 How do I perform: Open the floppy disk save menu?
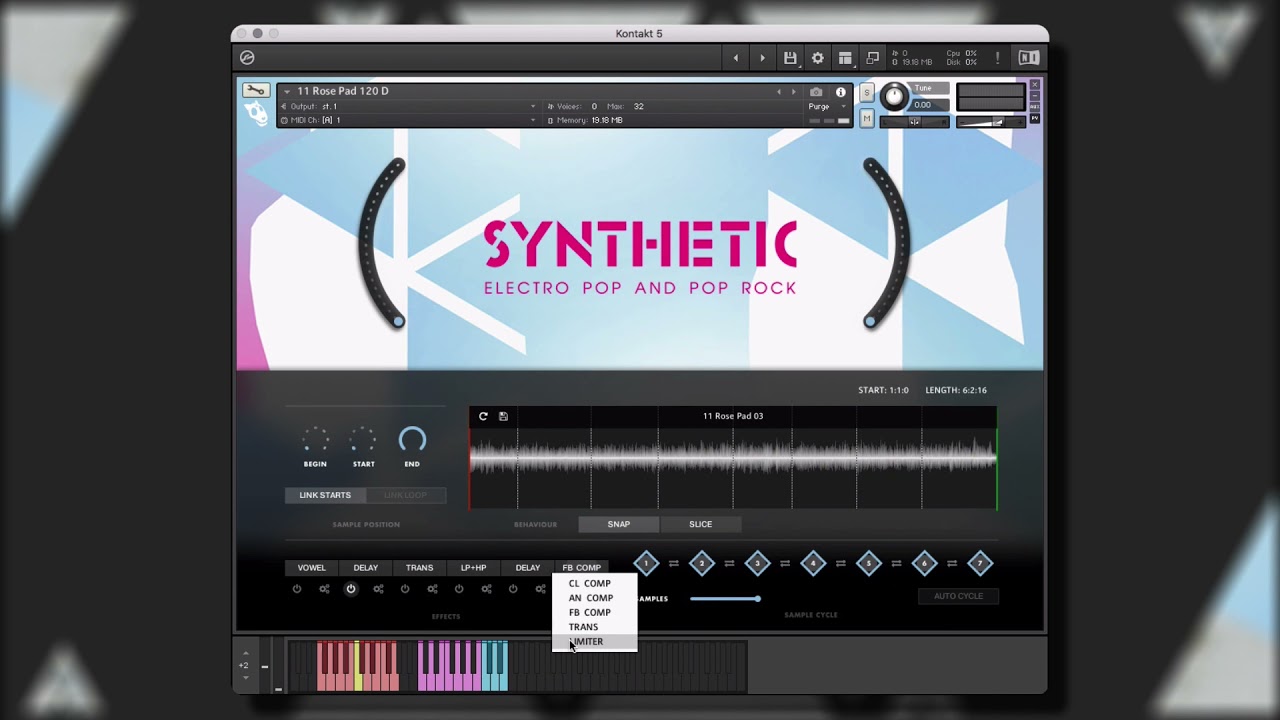coord(790,58)
